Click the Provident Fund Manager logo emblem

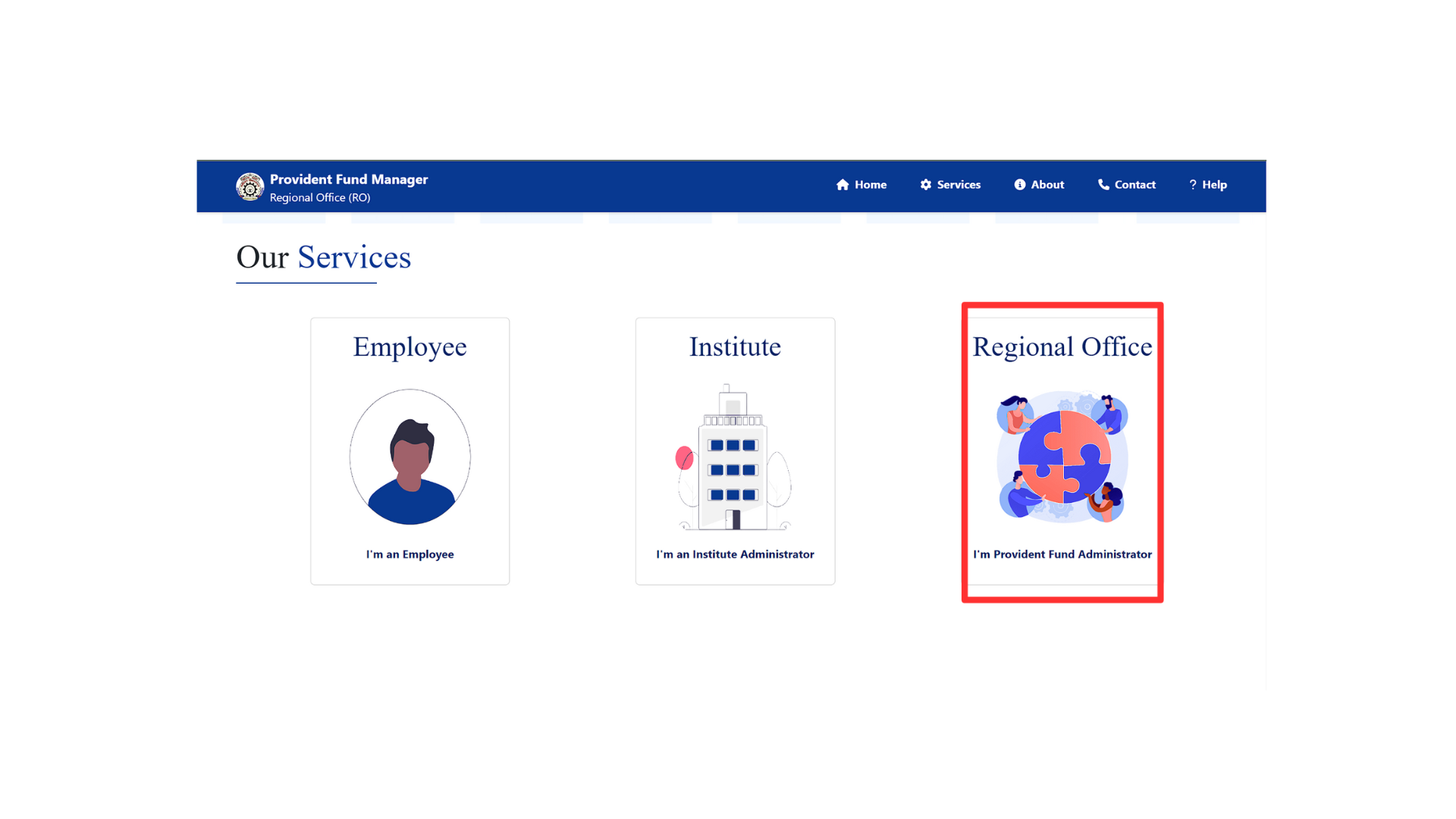249,187
